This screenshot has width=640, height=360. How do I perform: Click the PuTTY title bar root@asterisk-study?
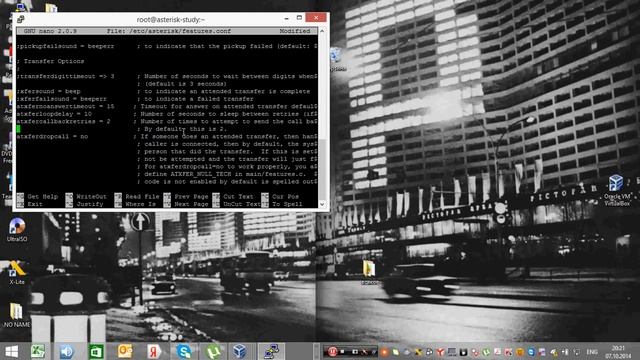[170, 20]
